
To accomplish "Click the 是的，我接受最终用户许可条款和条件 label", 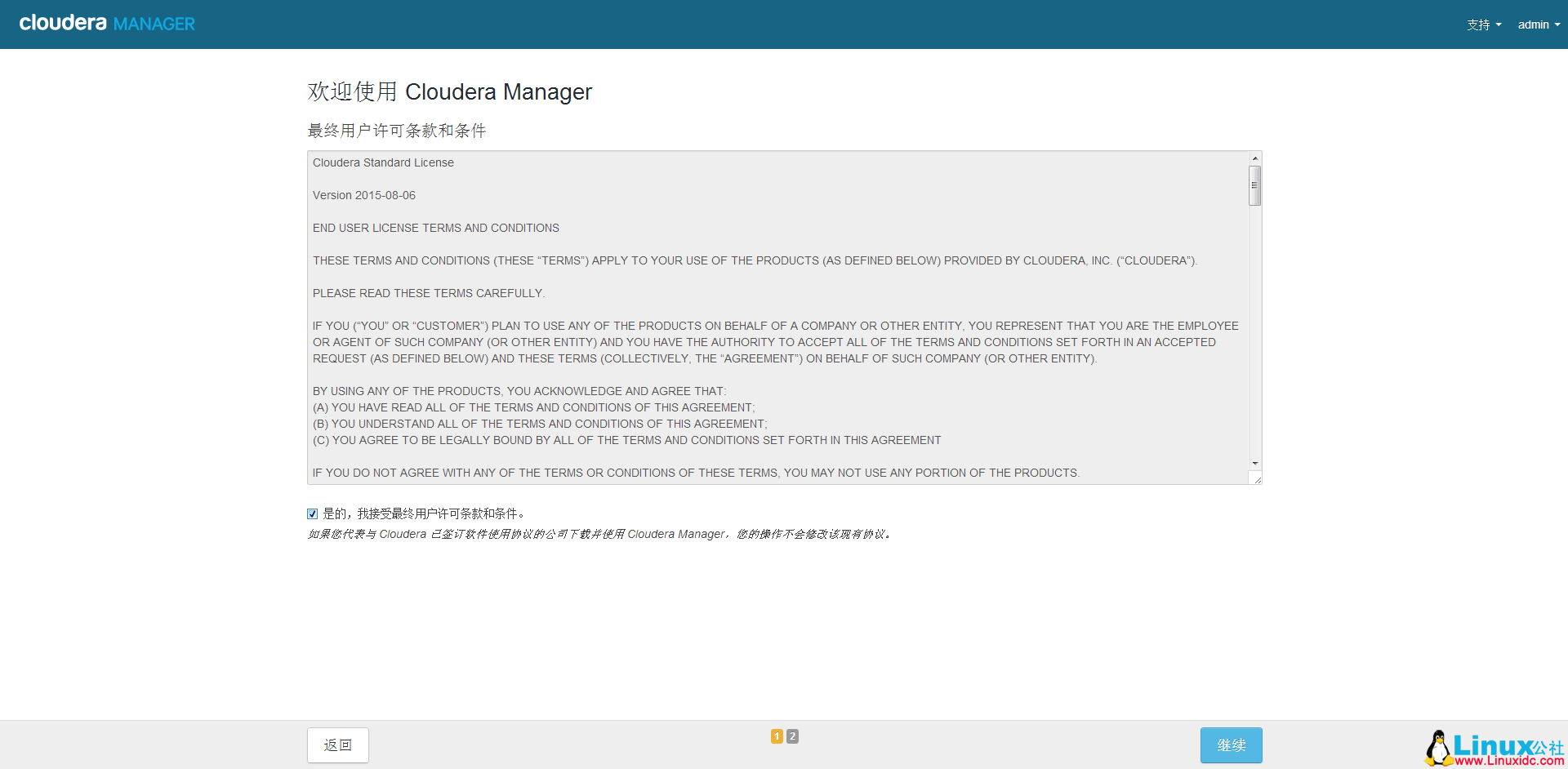I will [x=425, y=513].
